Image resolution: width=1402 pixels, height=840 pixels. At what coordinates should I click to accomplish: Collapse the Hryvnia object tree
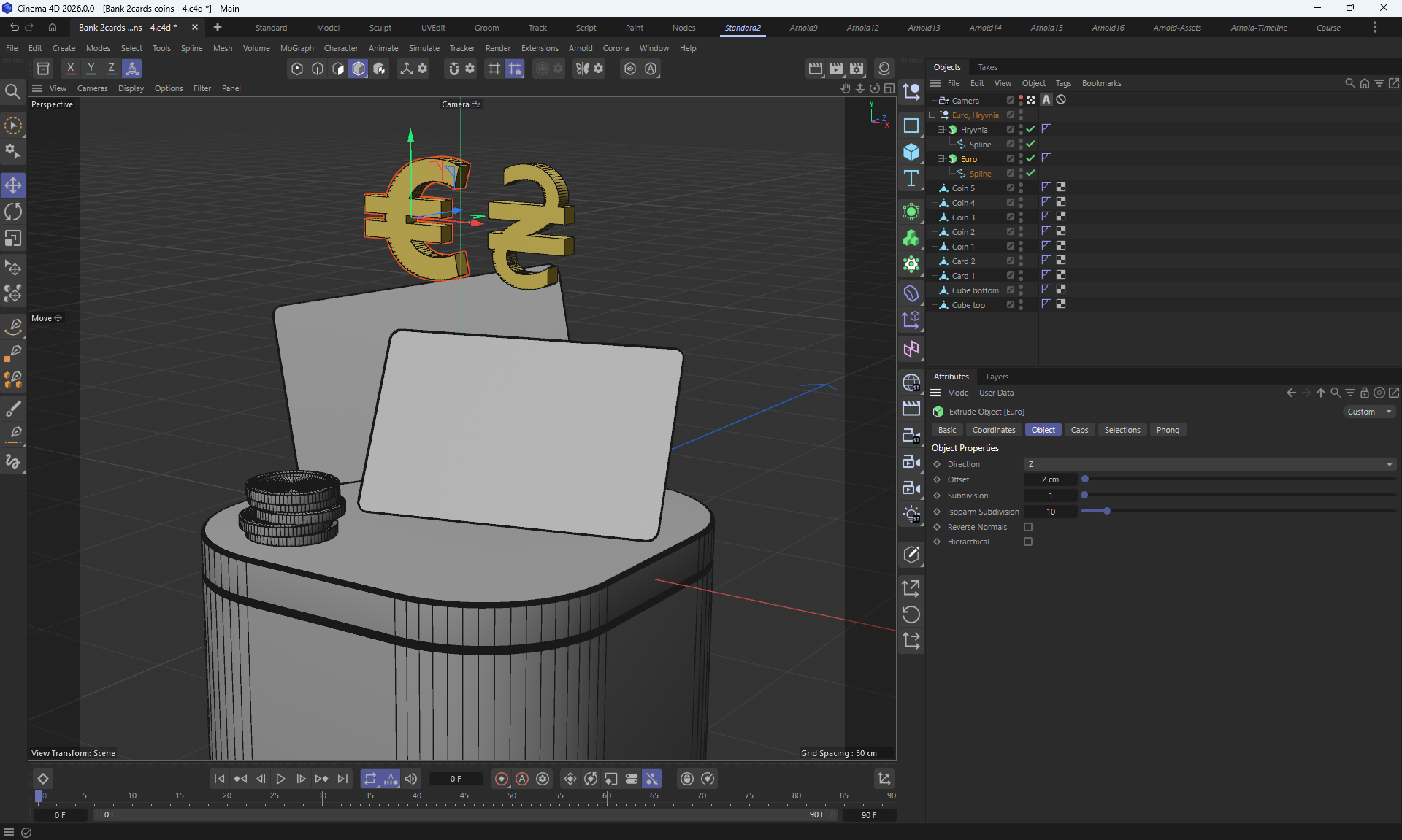(941, 129)
